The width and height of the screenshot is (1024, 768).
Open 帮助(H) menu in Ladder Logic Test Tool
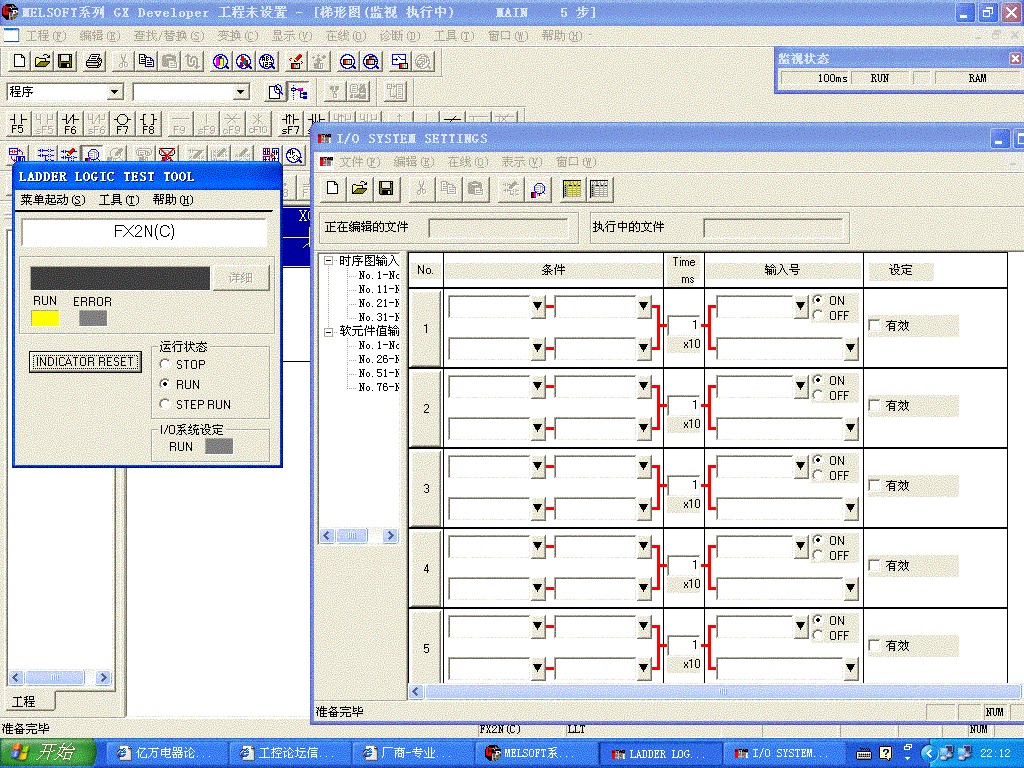click(x=173, y=200)
